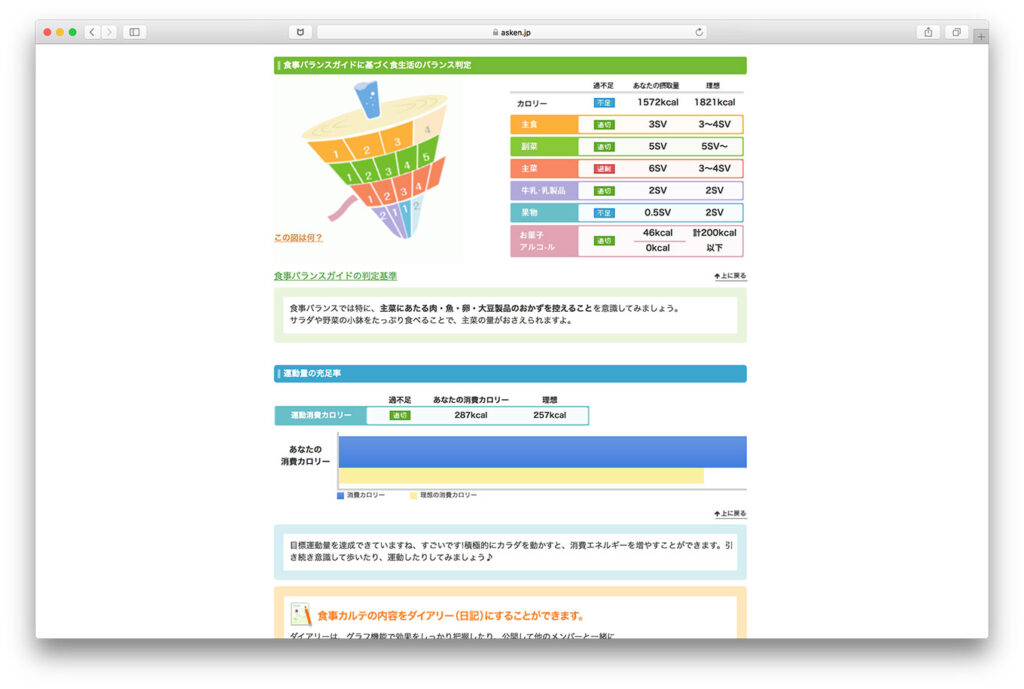
Task: Click the diary notebook icon
Action: 301,614
